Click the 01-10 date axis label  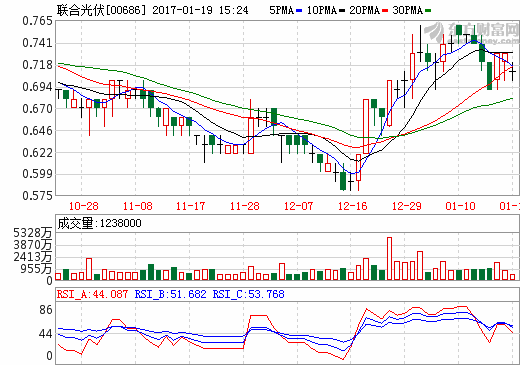460,206
